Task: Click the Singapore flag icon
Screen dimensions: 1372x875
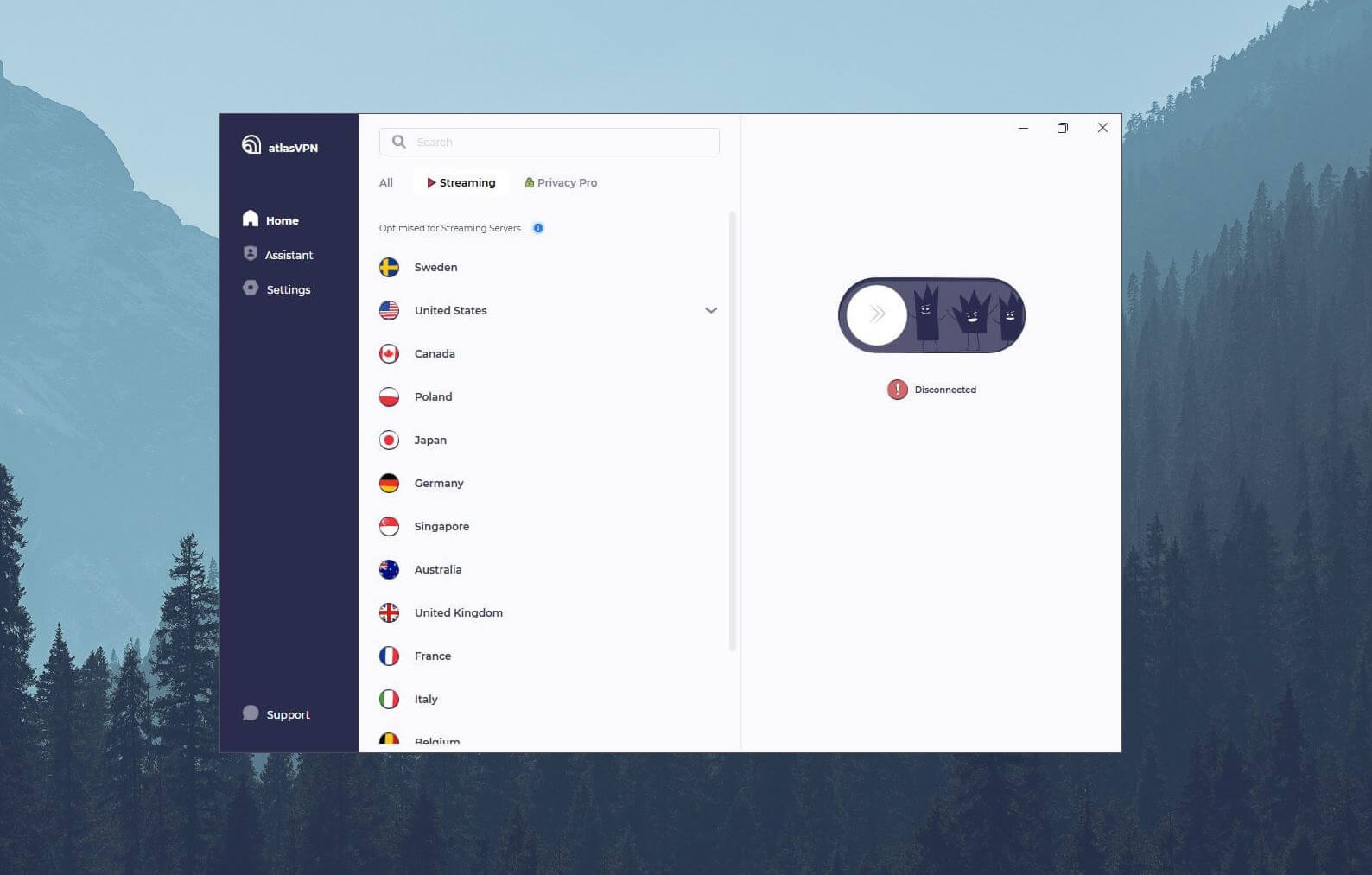Action: pyautogui.click(x=390, y=526)
